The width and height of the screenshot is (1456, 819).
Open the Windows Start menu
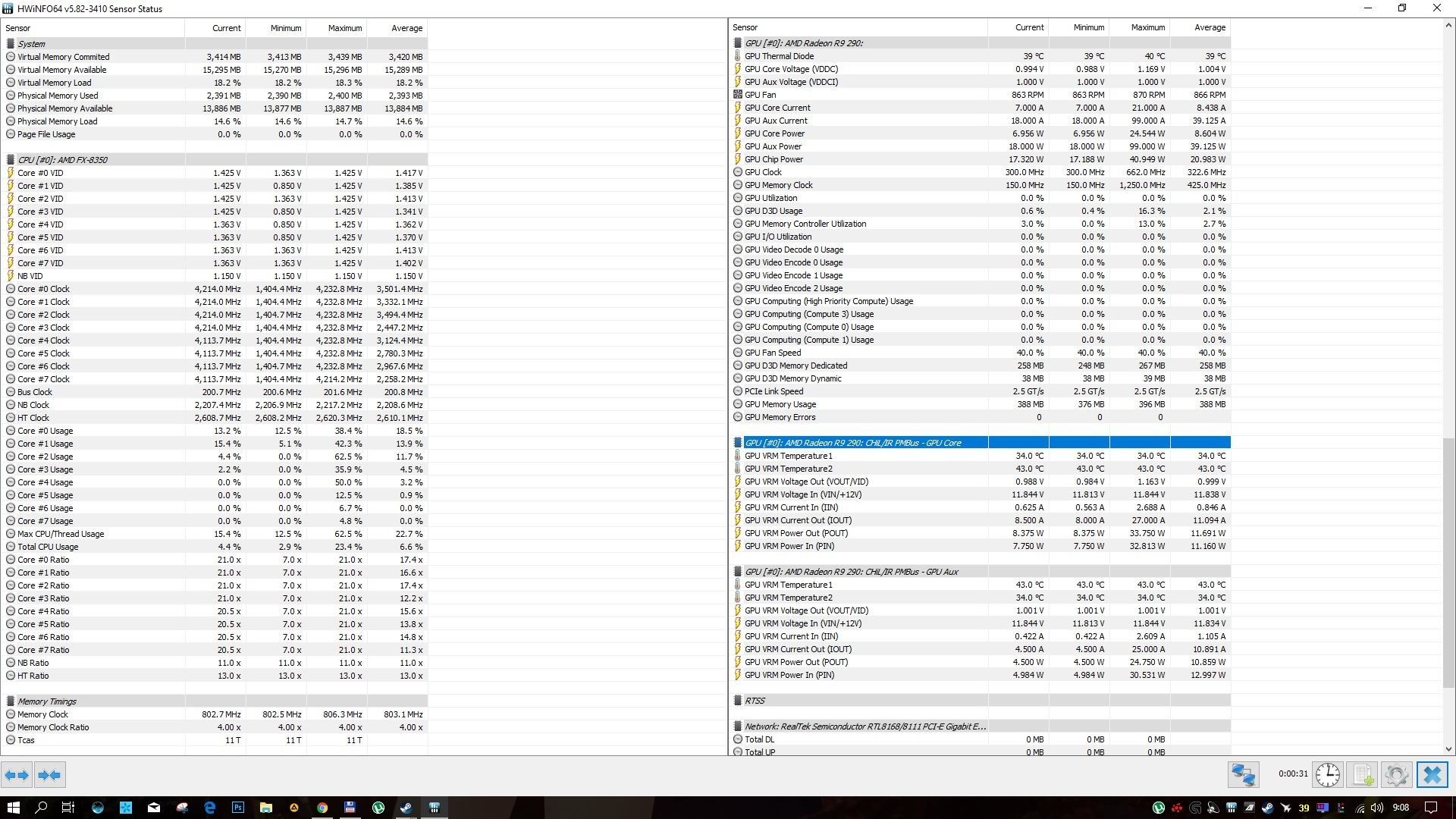coord(13,808)
